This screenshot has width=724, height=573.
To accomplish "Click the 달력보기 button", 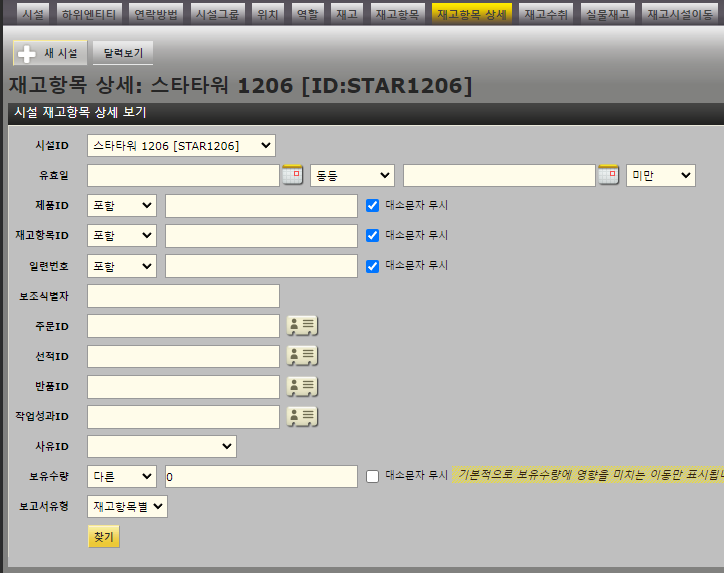I will tap(123, 53).
